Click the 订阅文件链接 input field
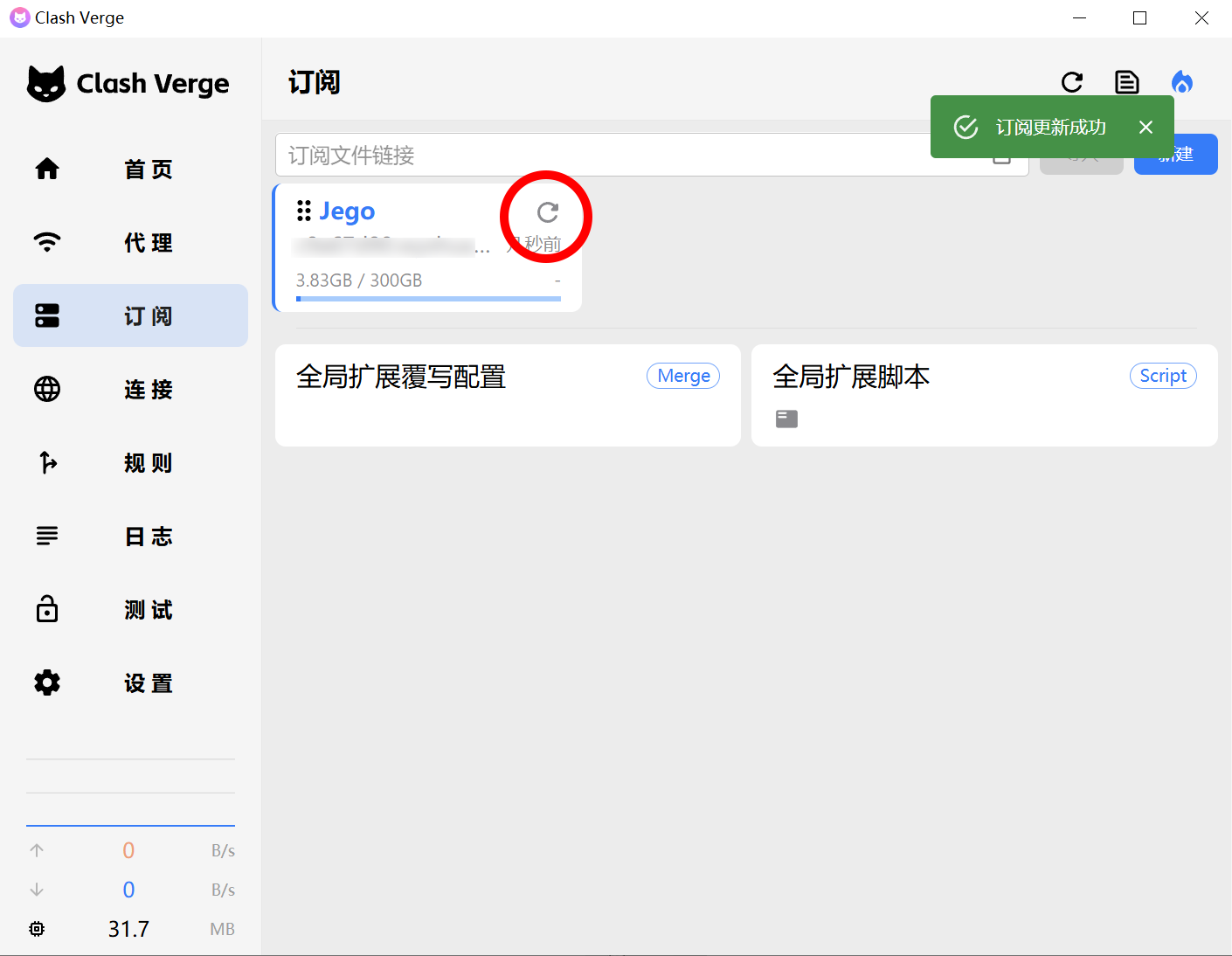 point(603,156)
